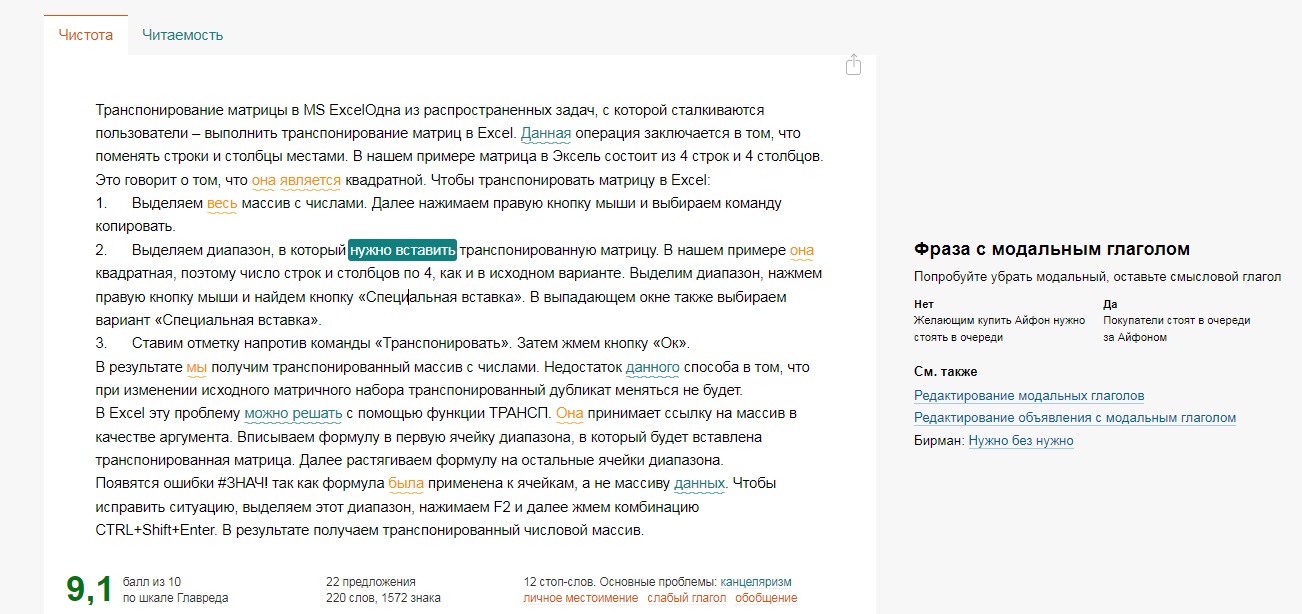Click the underlined word «данных»
Viewport: 1302px width, 614px height.
tap(699, 483)
